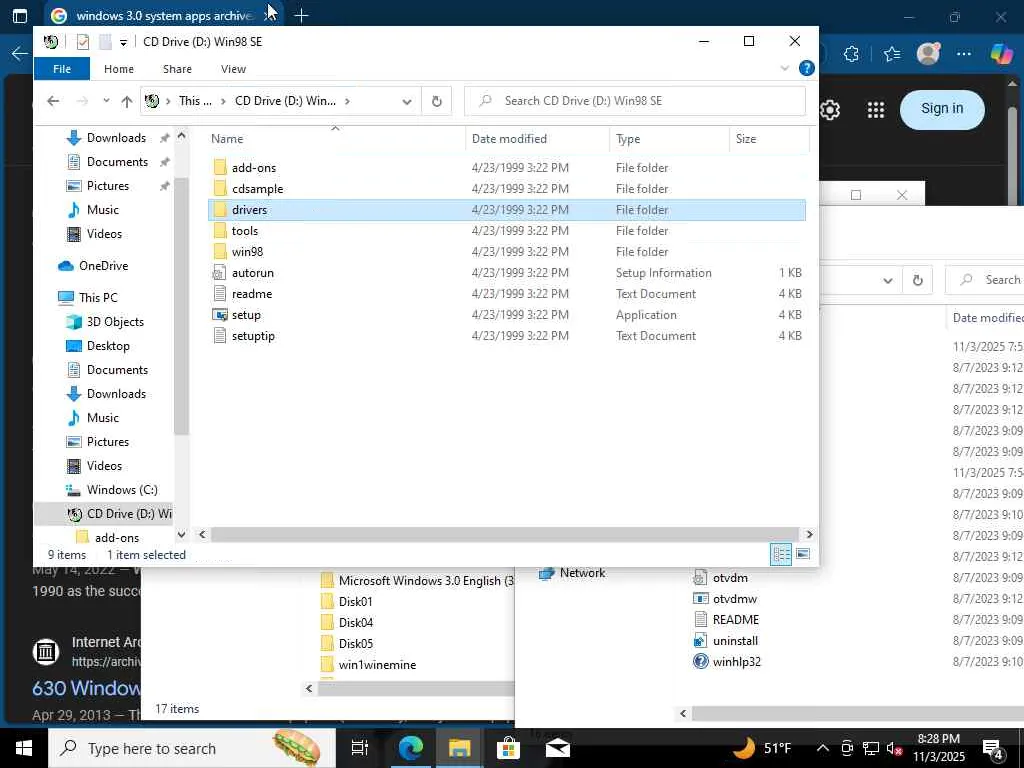Open pinned Pictures in Quick access
The width and height of the screenshot is (1024, 768).
[108, 186]
